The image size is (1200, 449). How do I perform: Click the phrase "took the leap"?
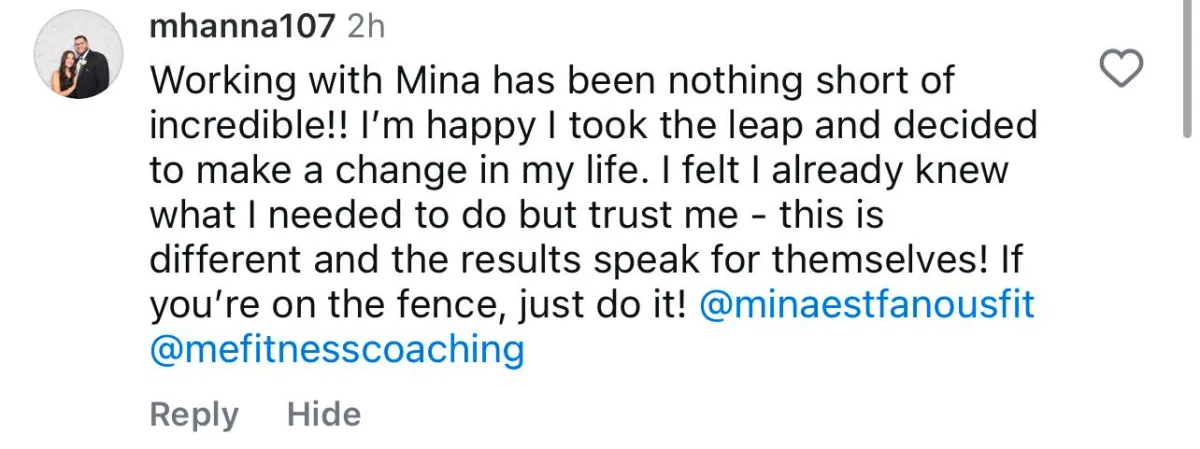tap(660, 125)
